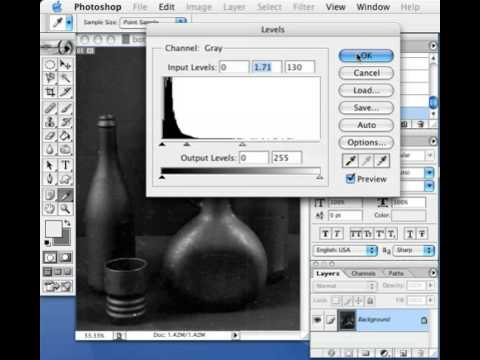Select the Custom Shape tool
Screen dimensions: 480x360
click(x=65, y=179)
